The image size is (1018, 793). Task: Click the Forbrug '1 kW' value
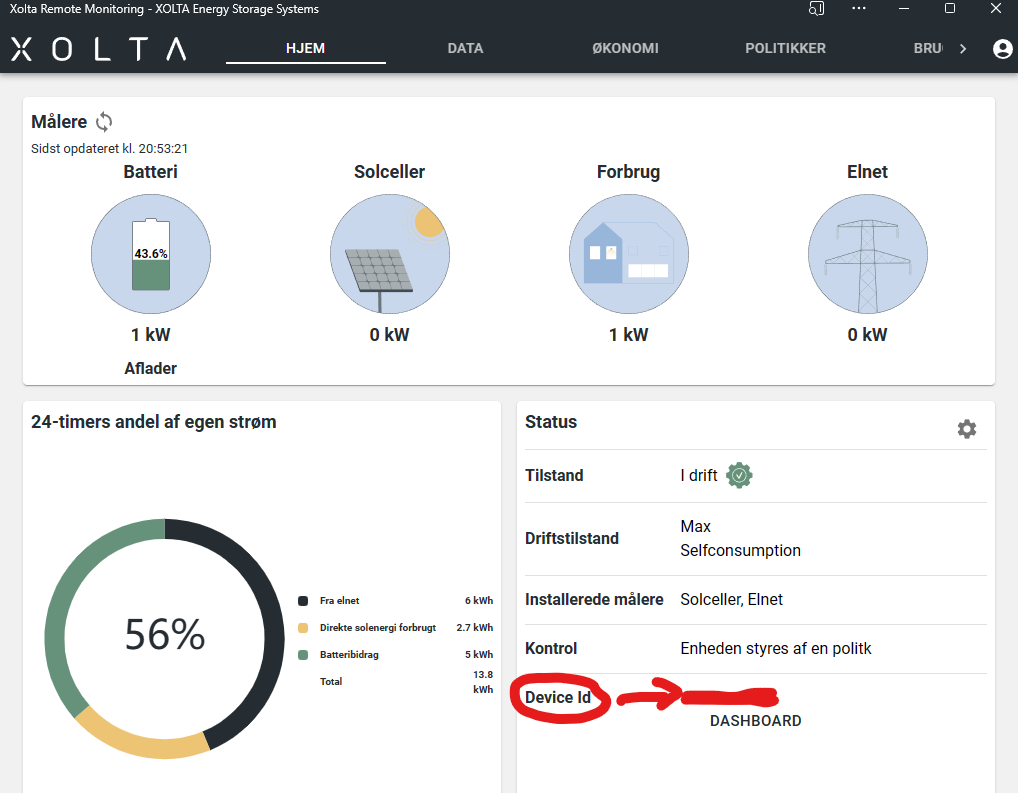(x=628, y=334)
